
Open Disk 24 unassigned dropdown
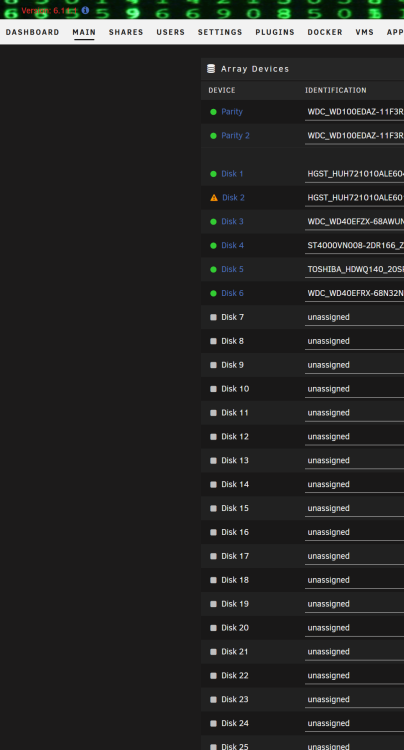click(x=354, y=724)
